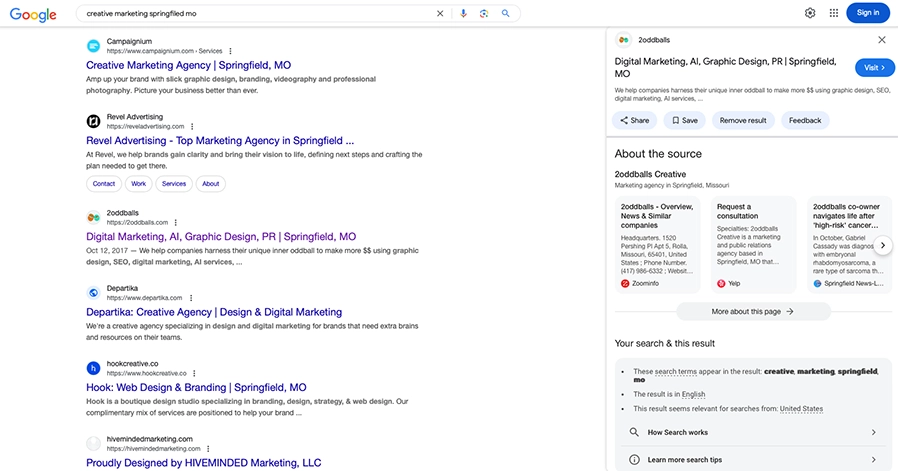The height and width of the screenshot is (471, 898).
Task: Click underlined 'United States' link
Action: coord(801,409)
